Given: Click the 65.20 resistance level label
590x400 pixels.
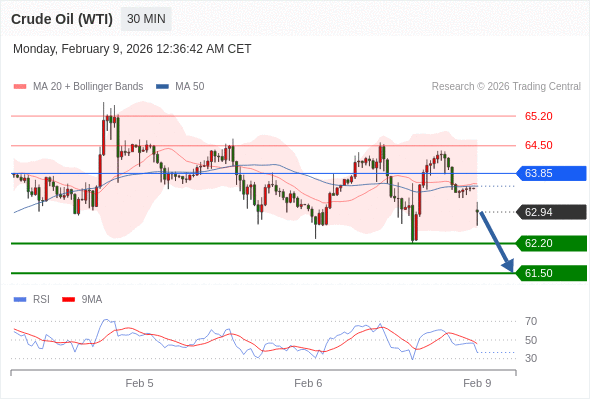Looking at the screenshot, I should (x=538, y=116).
